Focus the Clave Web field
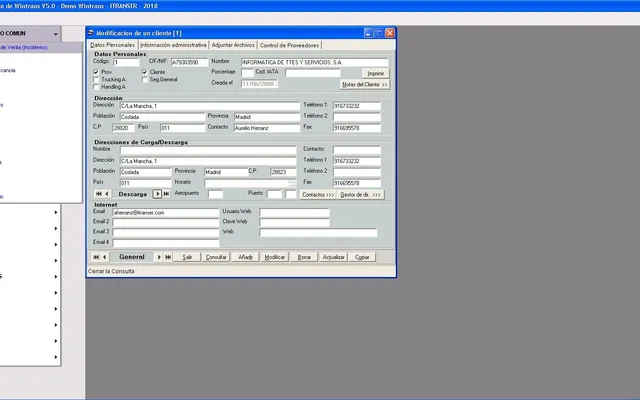The width and height of the screenshot is (640, 400). (x=294, y=223)
